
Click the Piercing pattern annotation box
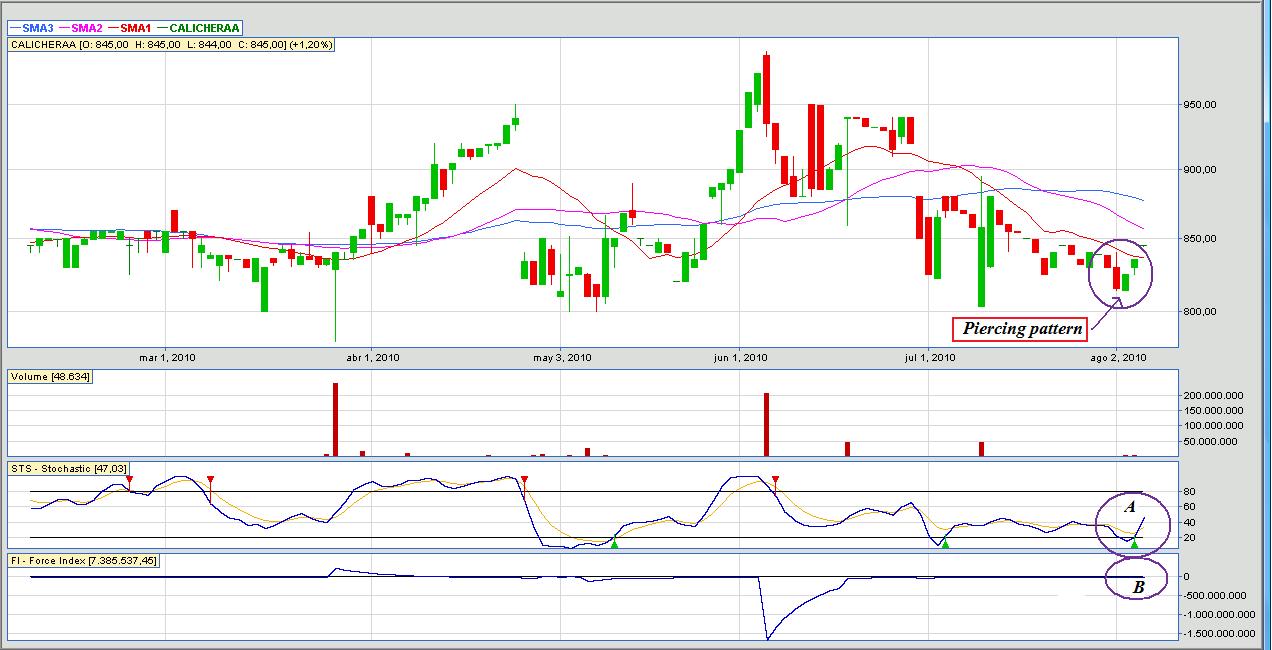[x=1022, y=328]
